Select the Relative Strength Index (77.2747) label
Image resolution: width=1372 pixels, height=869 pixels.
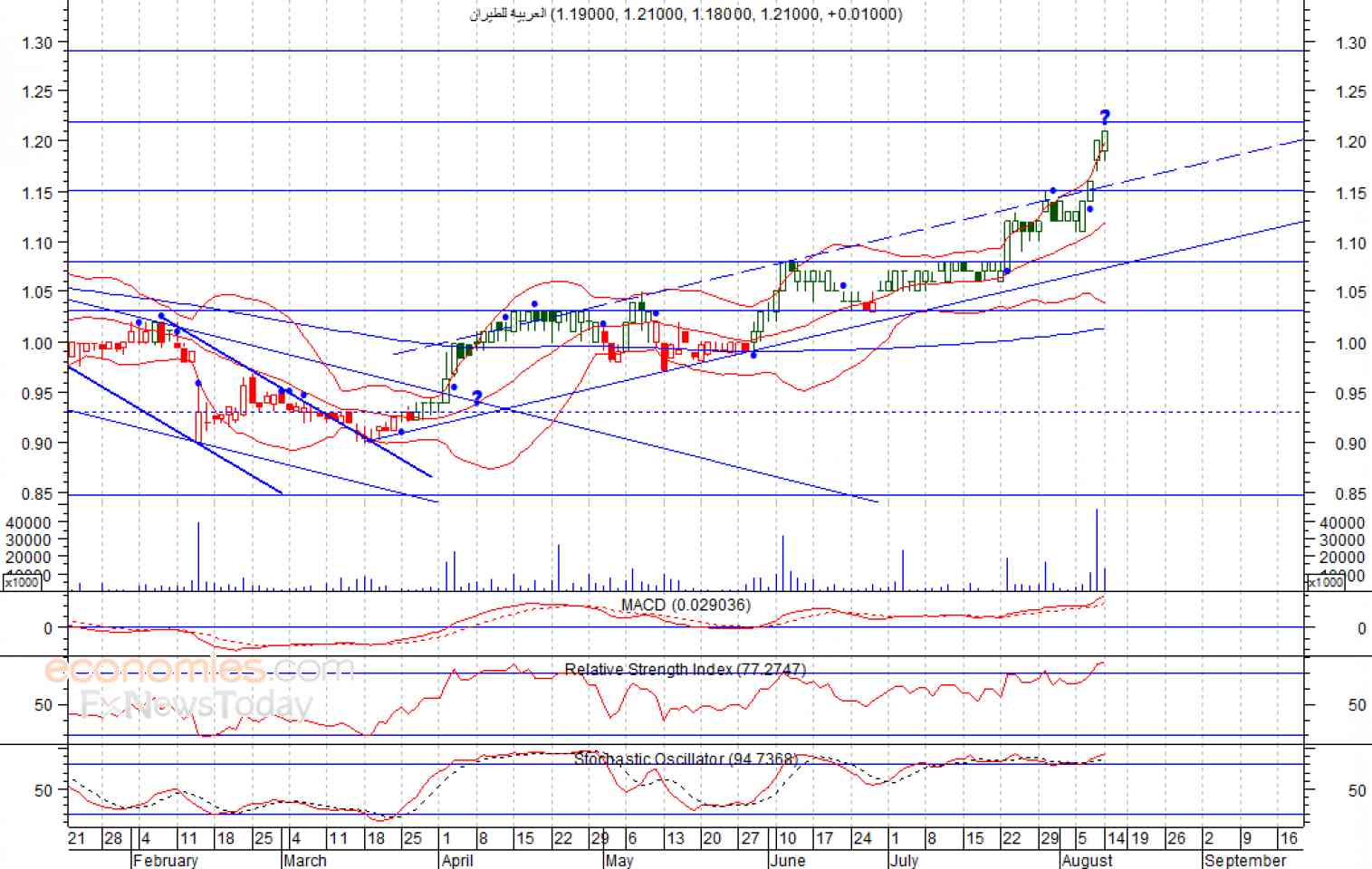[686, 669]
